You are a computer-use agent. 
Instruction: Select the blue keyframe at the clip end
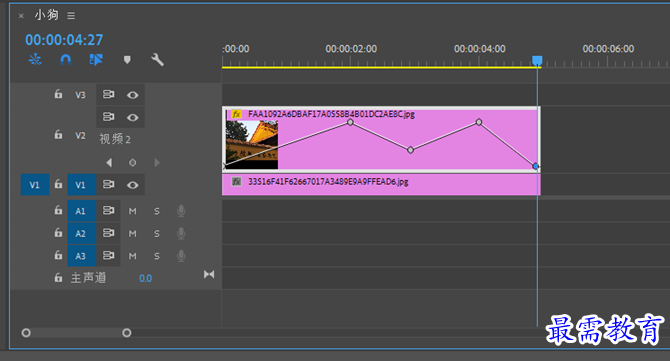coord(535,166)
